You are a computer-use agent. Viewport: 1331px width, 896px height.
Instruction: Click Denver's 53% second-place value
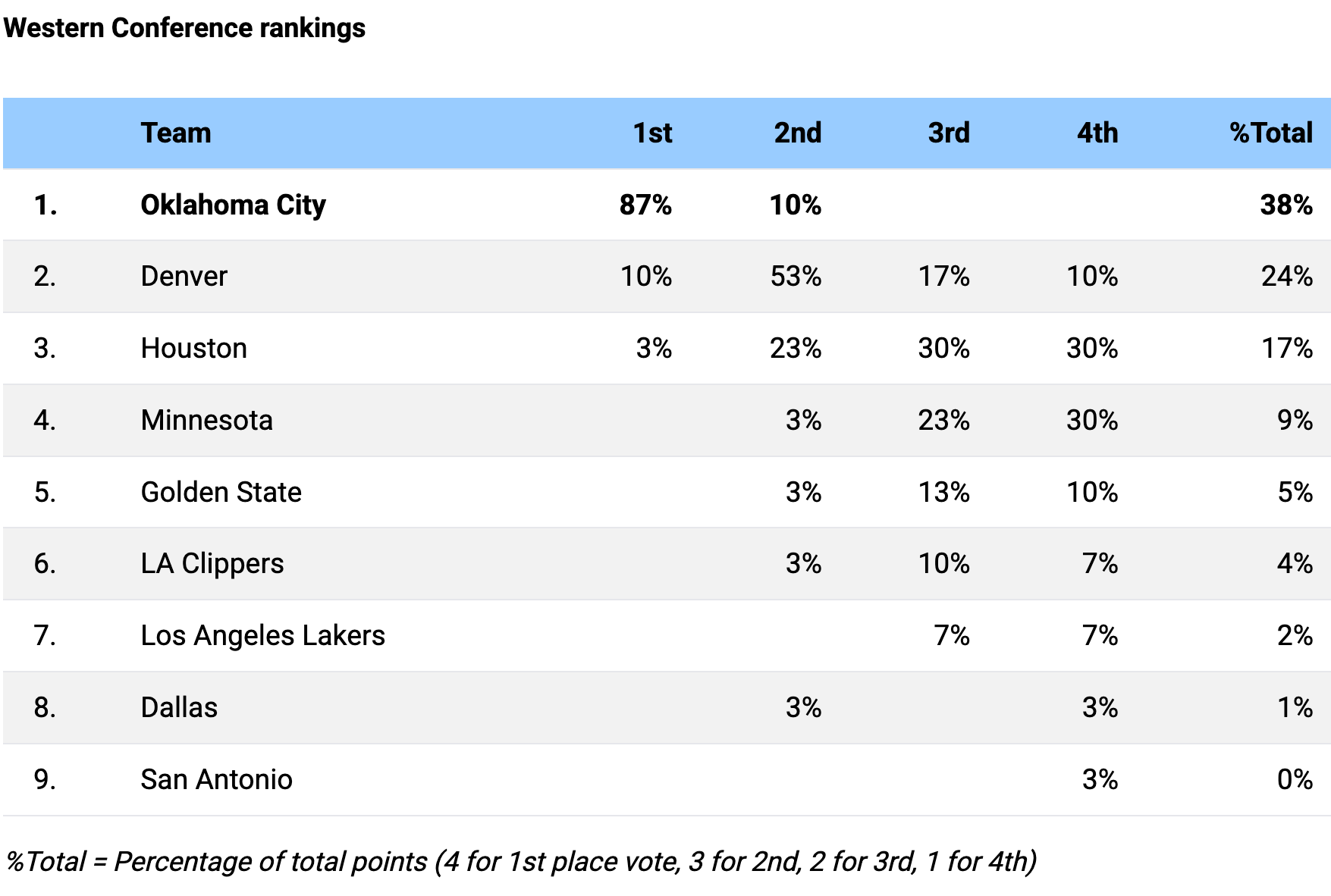(796, 276)
